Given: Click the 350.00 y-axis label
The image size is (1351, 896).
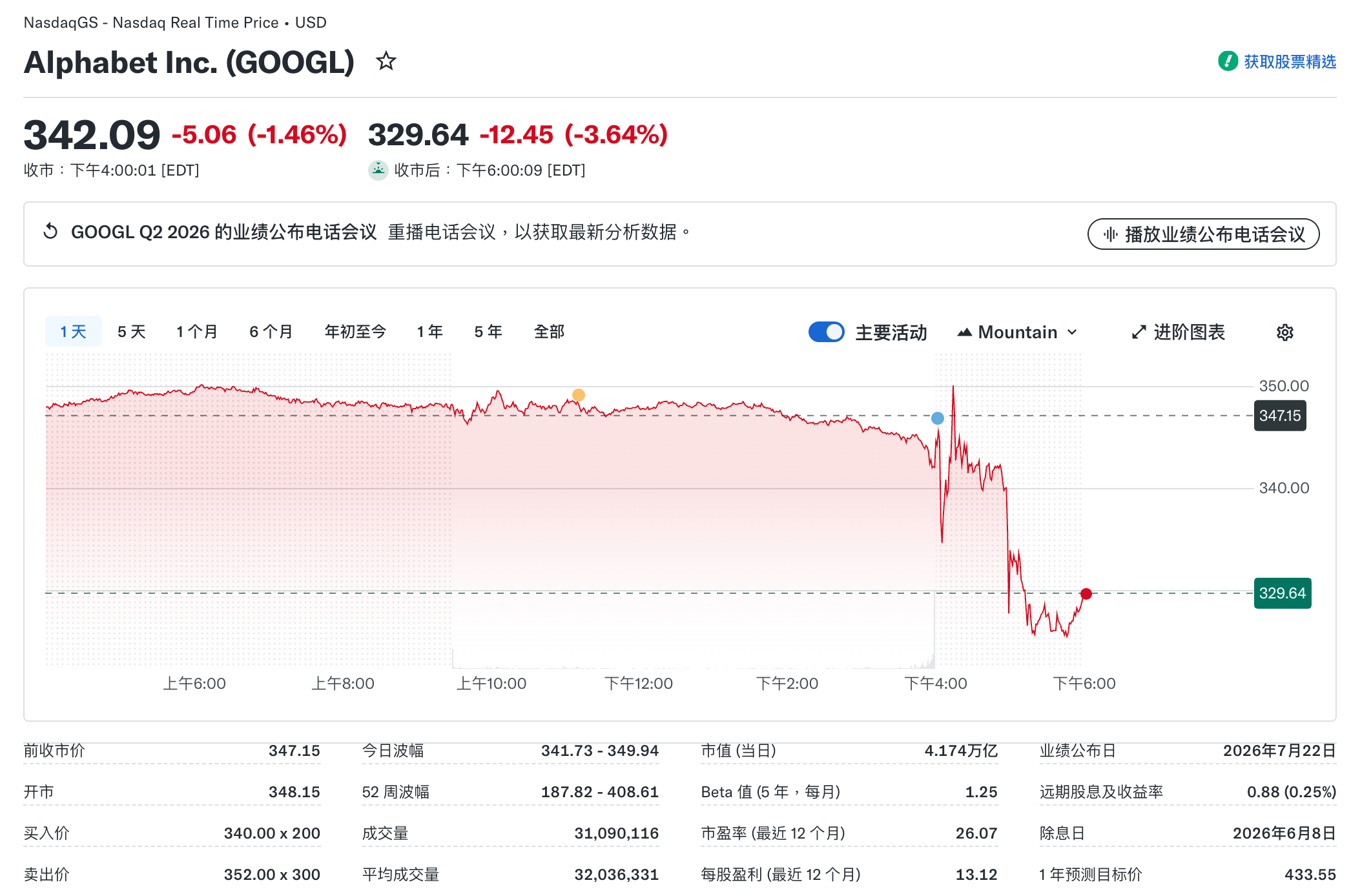Looking at the screenshot, I should 1284,386.
